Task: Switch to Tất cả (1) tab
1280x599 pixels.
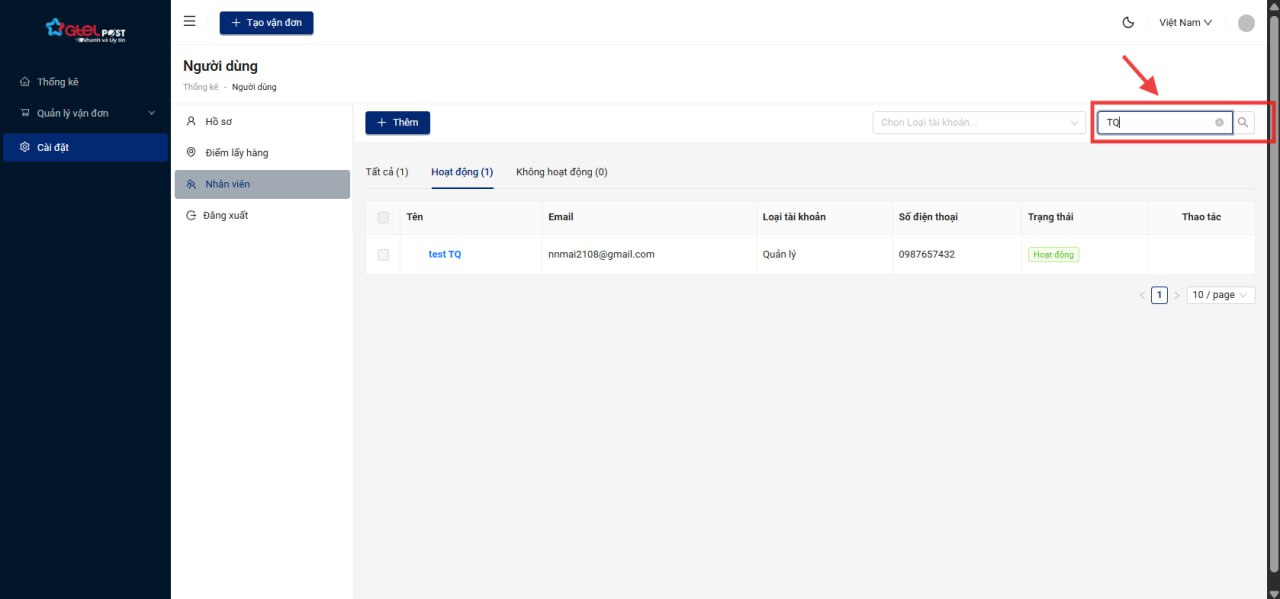Action: click(x=387, y=172)
